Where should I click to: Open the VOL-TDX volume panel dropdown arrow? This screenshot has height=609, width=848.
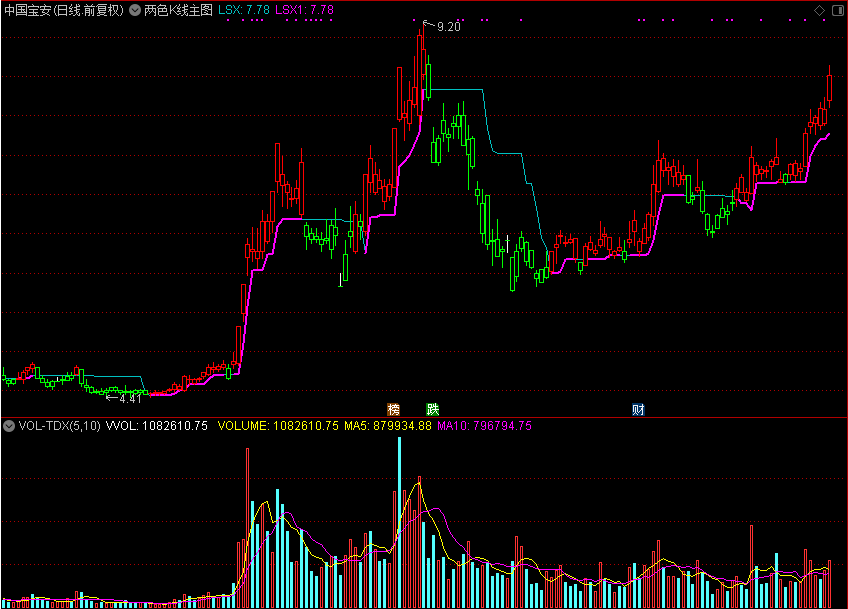(x=9, y=426)
